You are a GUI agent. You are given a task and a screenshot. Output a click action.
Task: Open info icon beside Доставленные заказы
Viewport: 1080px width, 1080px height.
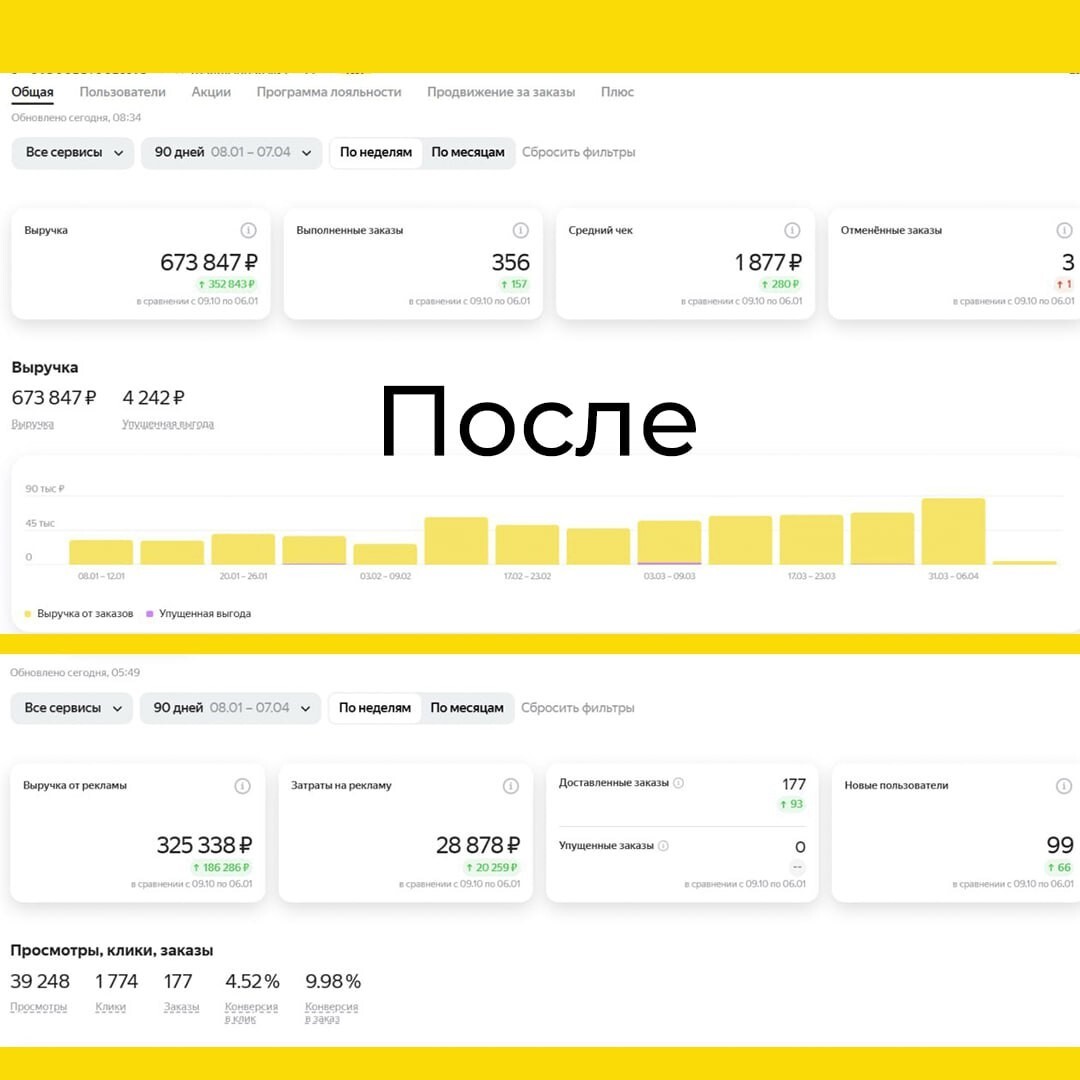(678, 783)
